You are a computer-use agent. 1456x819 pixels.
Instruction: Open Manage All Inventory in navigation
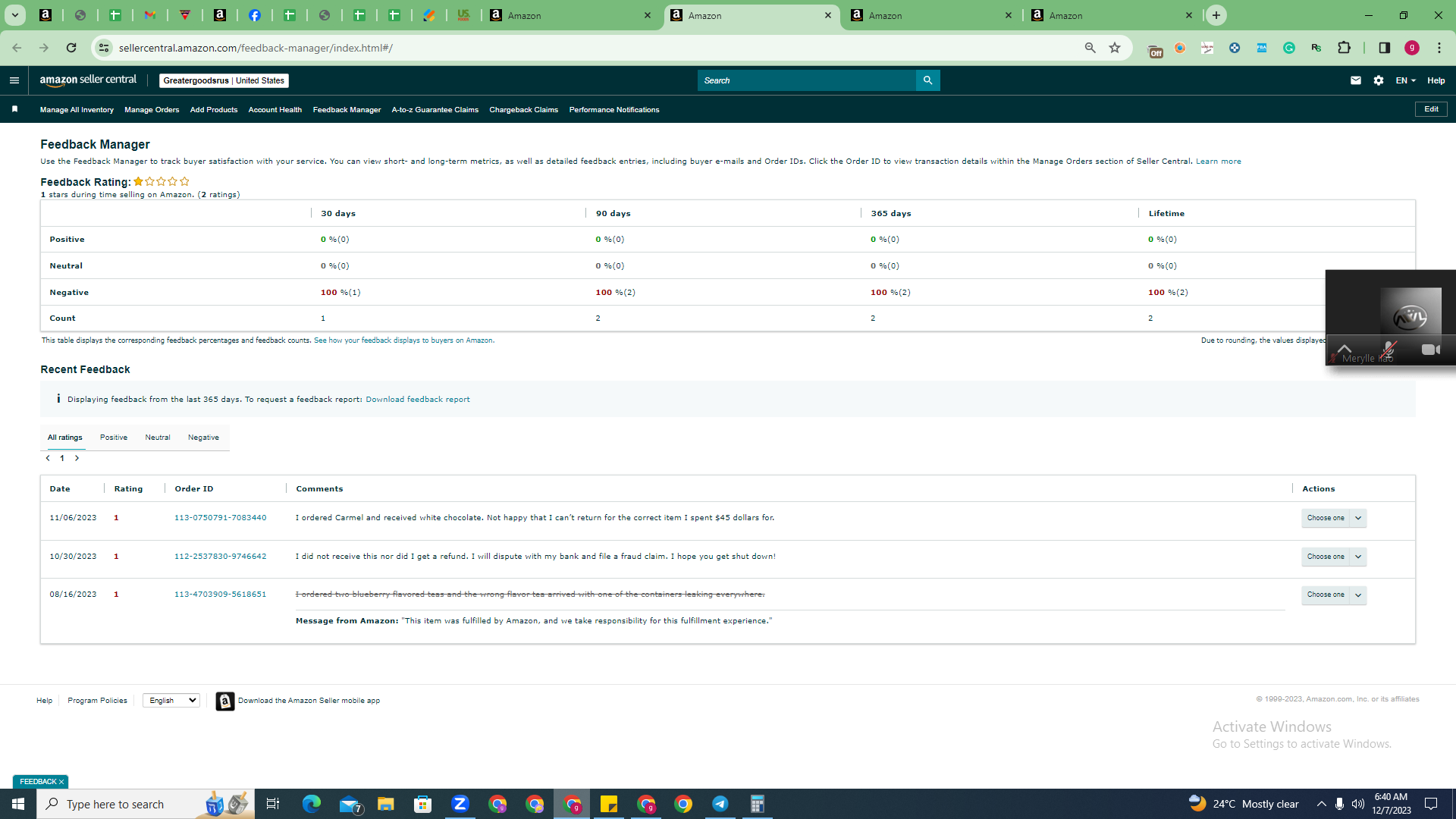click(x=77, y=110)
